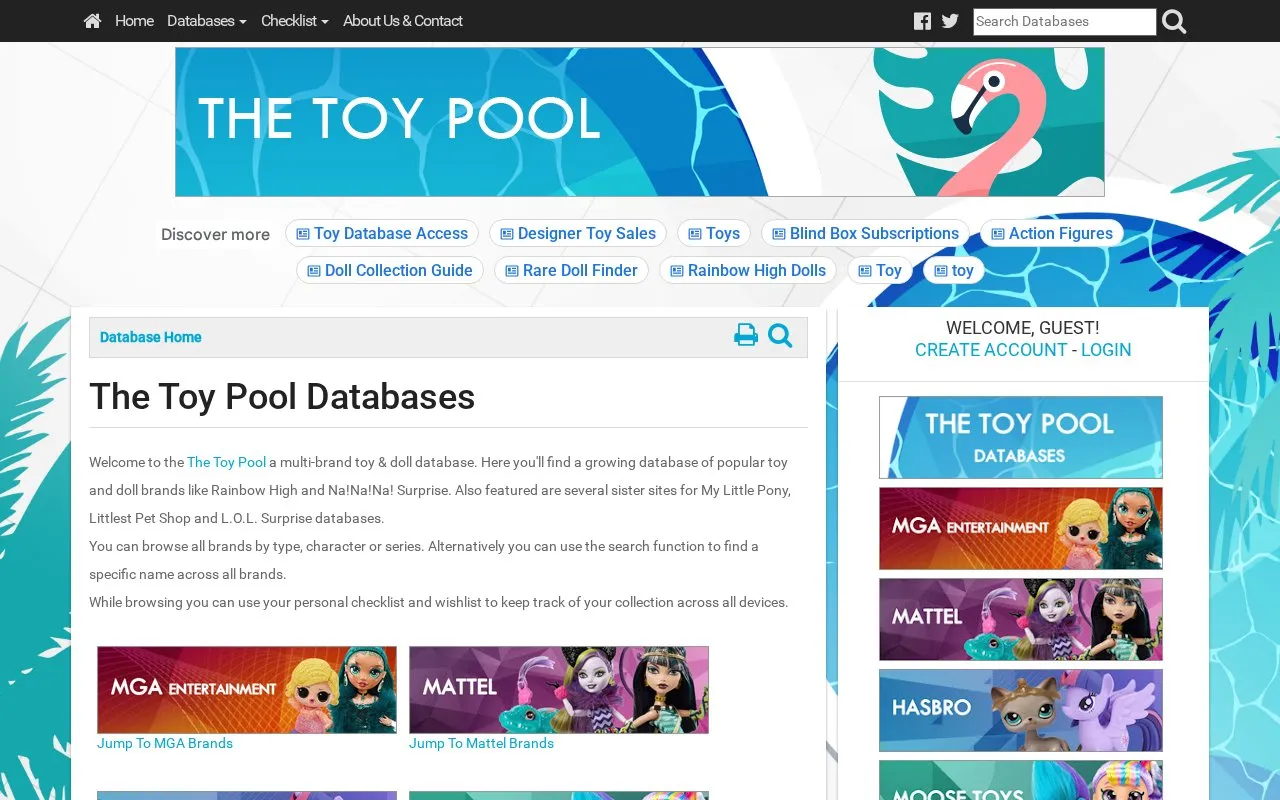Select the Toys suggestion pill
This screenshot has height=800, width=1280.
[x=714, y=233]
